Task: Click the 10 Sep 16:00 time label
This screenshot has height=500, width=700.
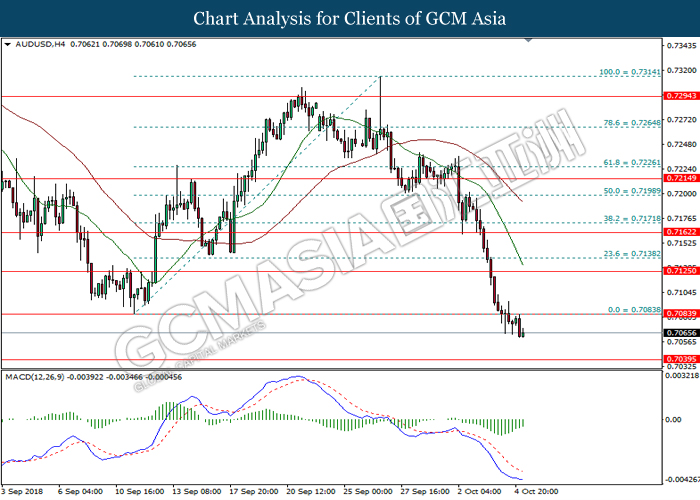Action: tap(139, 491)
